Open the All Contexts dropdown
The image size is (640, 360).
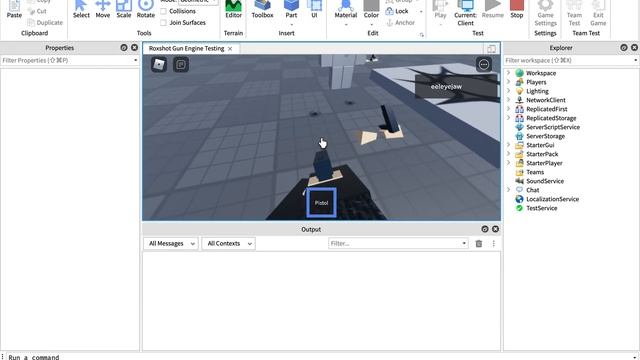tap(229, 243)
